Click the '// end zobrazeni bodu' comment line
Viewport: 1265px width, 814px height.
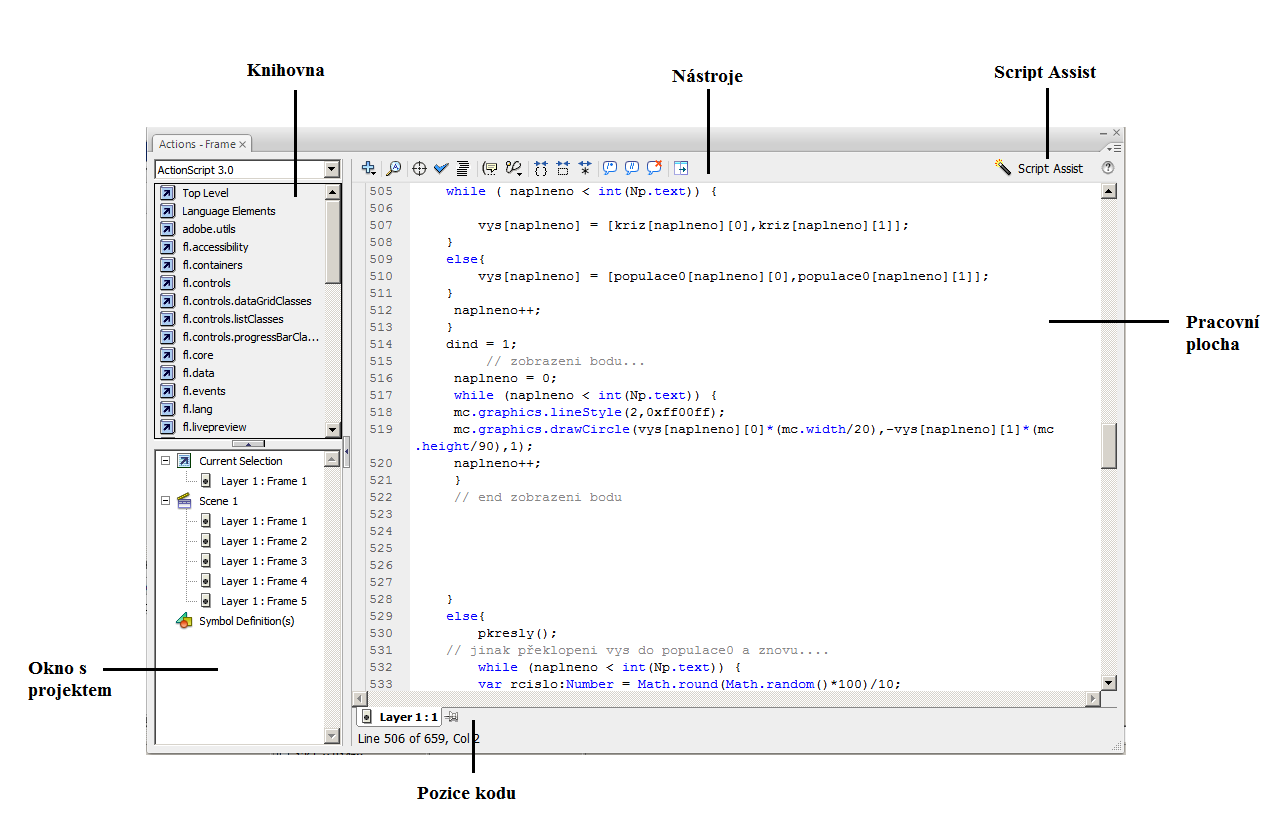pos(537,497)
